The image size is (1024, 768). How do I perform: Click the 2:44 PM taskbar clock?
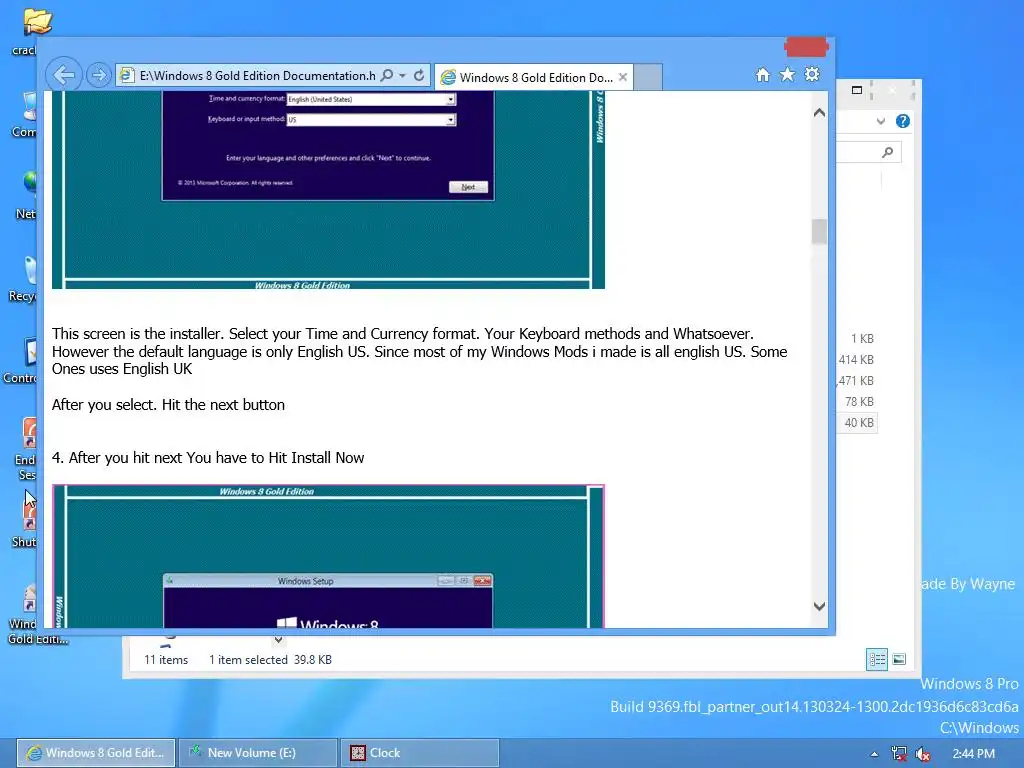point(974,754)
